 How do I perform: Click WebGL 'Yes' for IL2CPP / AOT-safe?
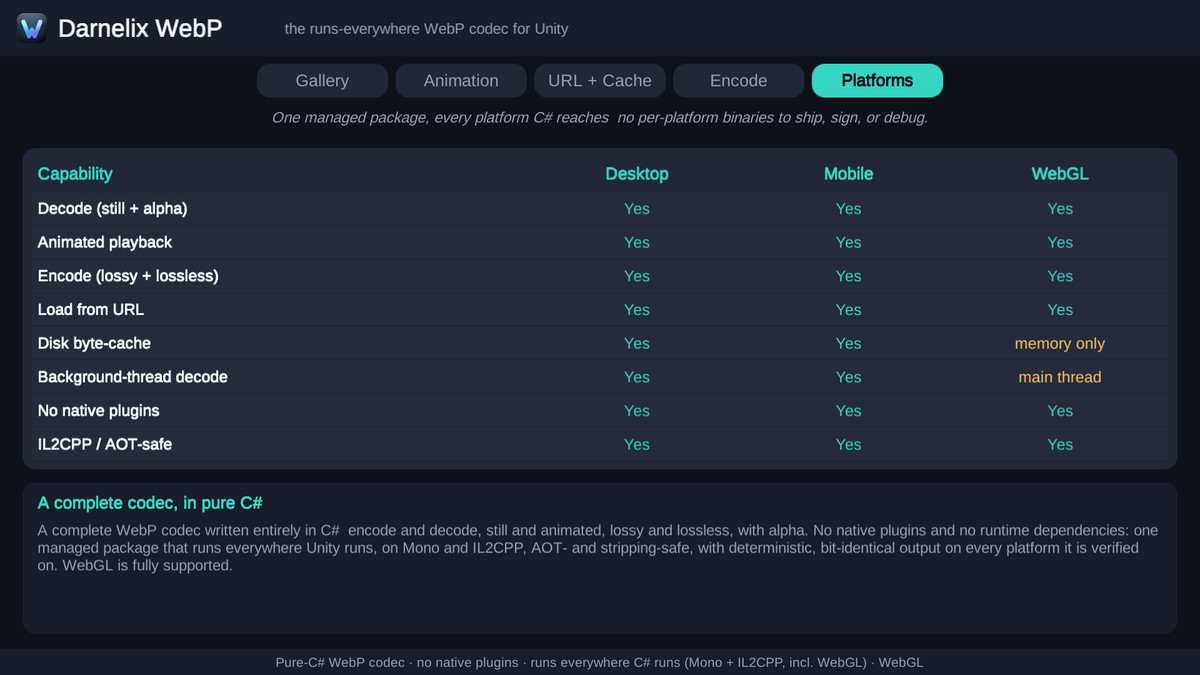[x=1060, y=444]
